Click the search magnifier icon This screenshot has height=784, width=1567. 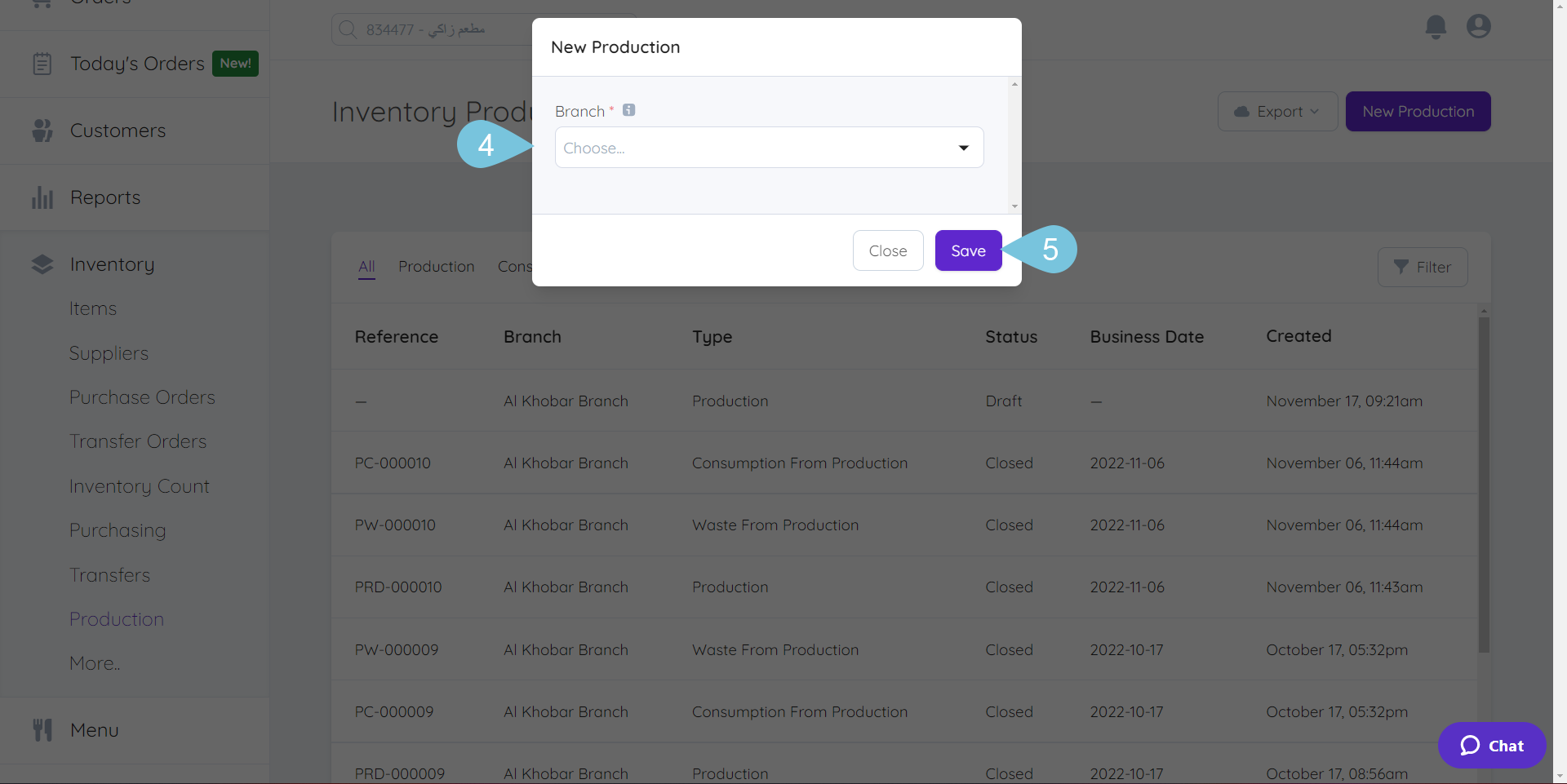[x=348, y=29]
